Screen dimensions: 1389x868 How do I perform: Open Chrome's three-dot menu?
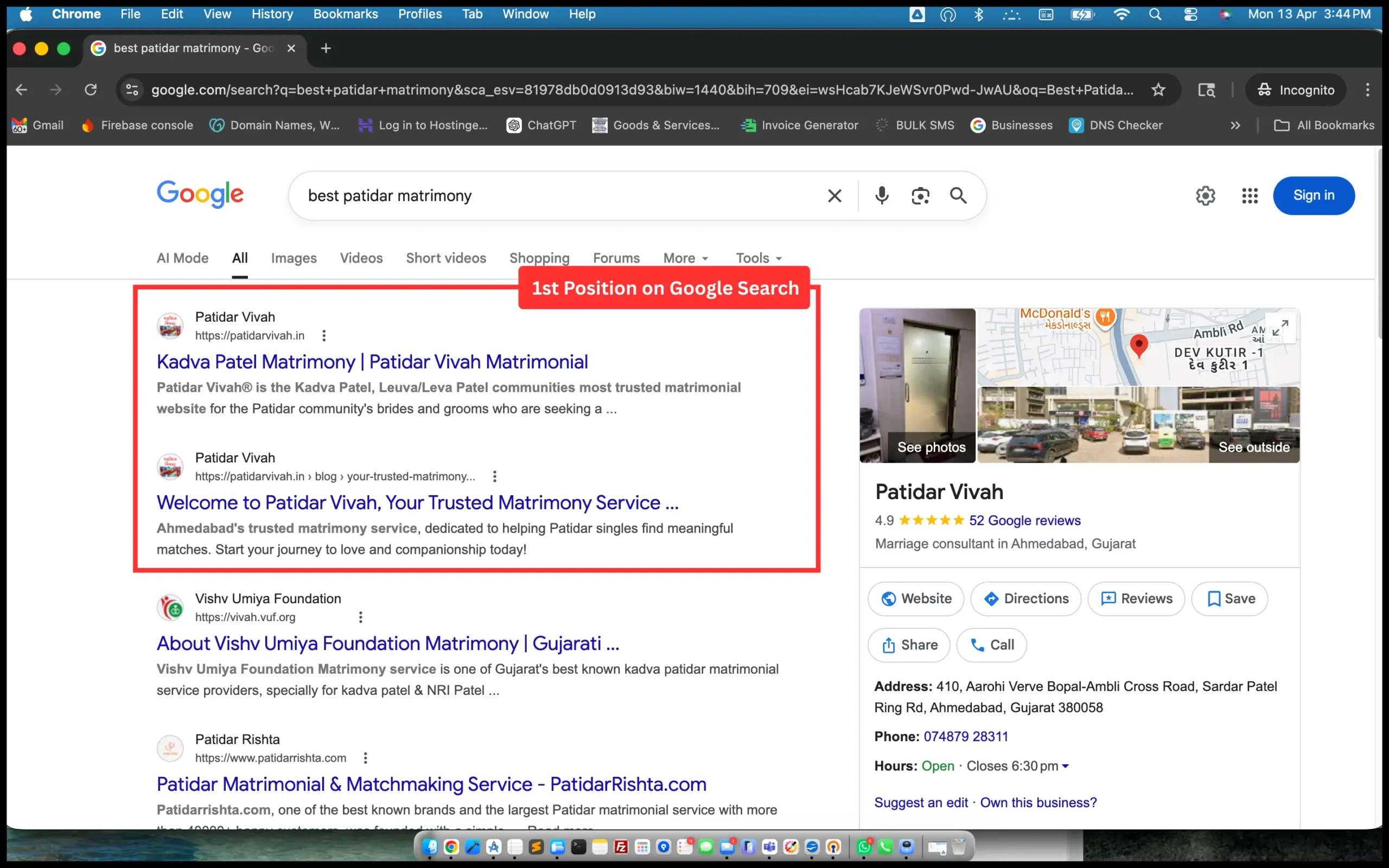tap(1368, 90)
